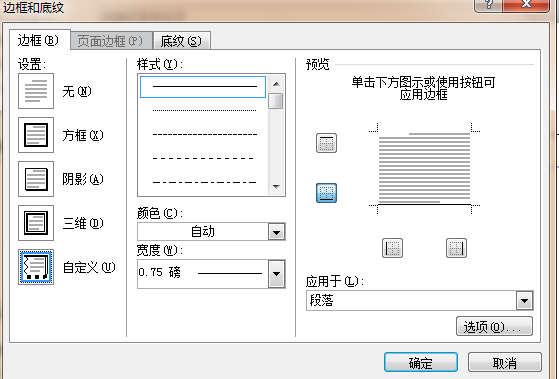The image size is (559, 379).
Task: Select the 无 (None) border setting icon
Action: (x=36, y=91)
